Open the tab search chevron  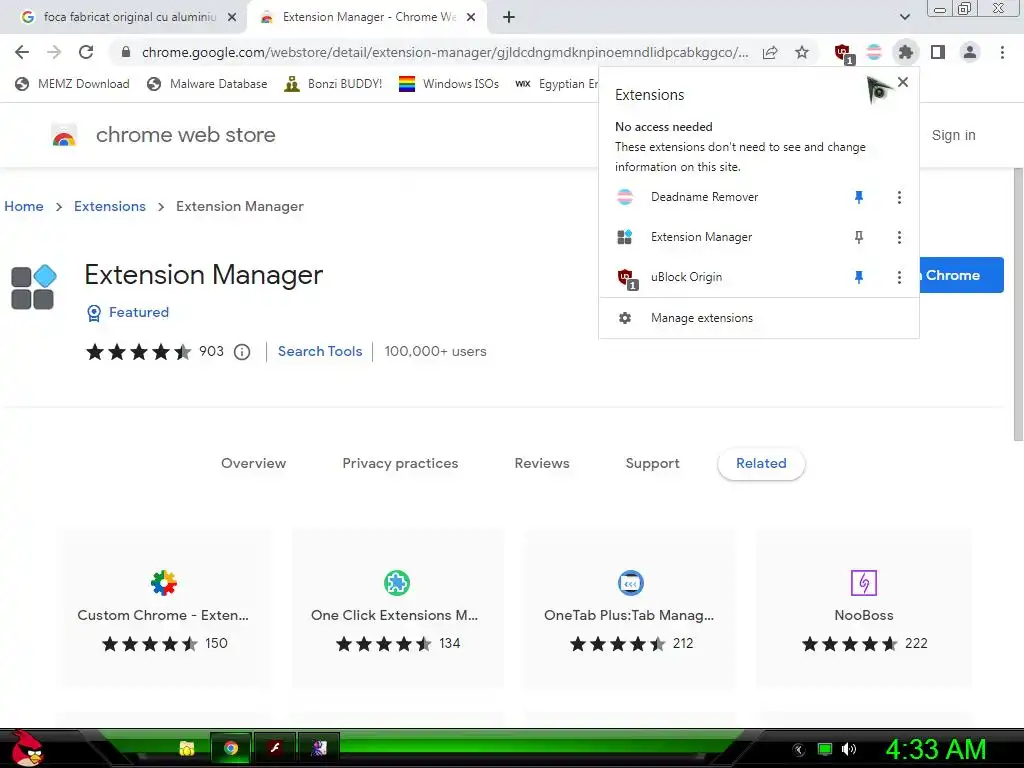click(904, 17)
